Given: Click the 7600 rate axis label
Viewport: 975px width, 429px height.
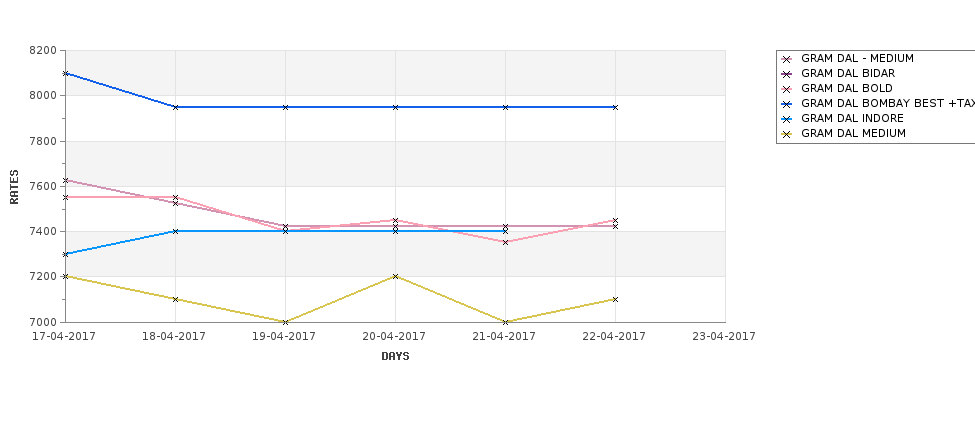Looking at the screenshot, I should 43,186.
